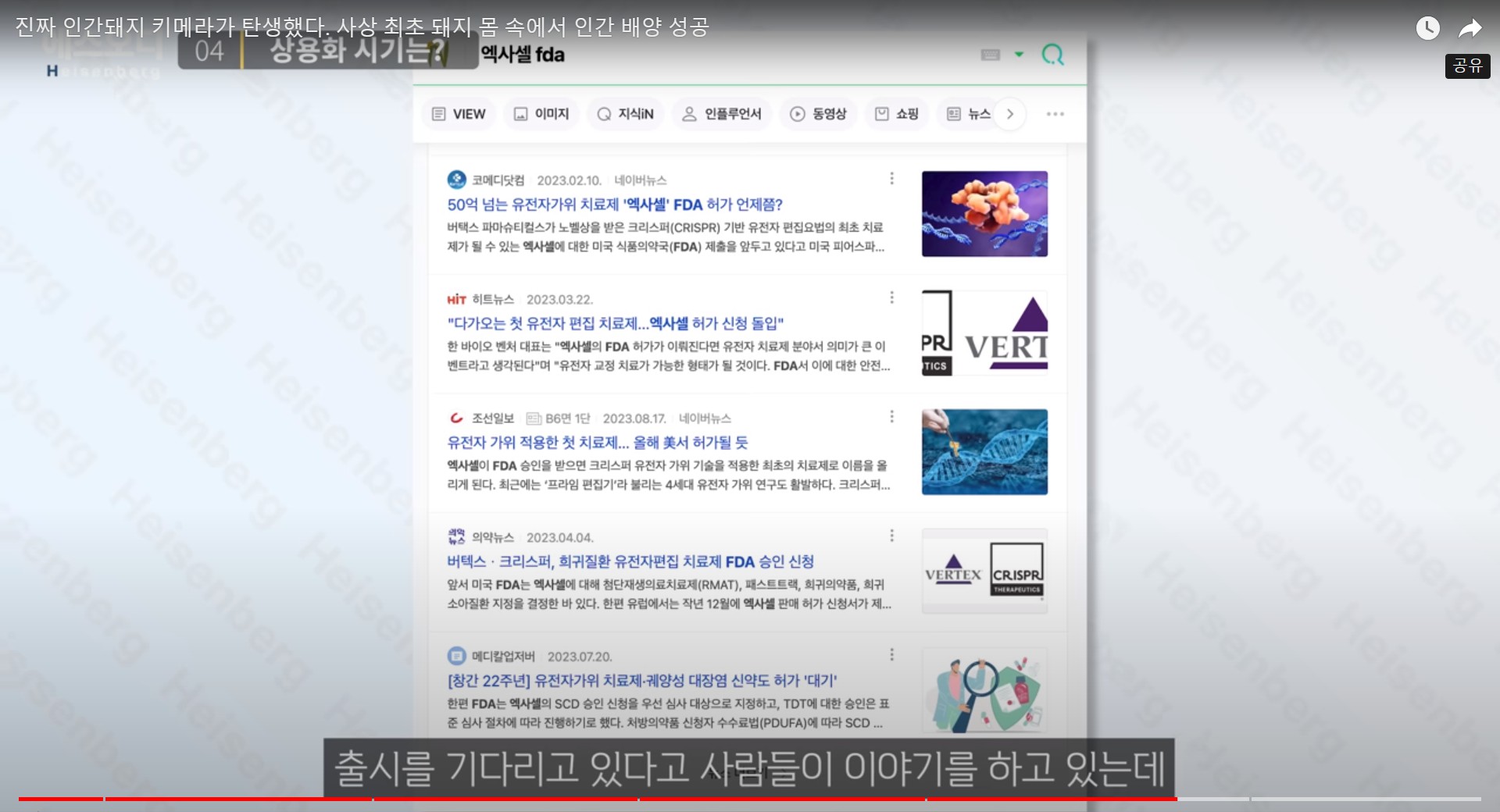Image resolution: width=1500 pixels, height=812 pixels.
Task: Open the green dropdown arrow beside keyboard icon
Action: (x=1019, y=55)
